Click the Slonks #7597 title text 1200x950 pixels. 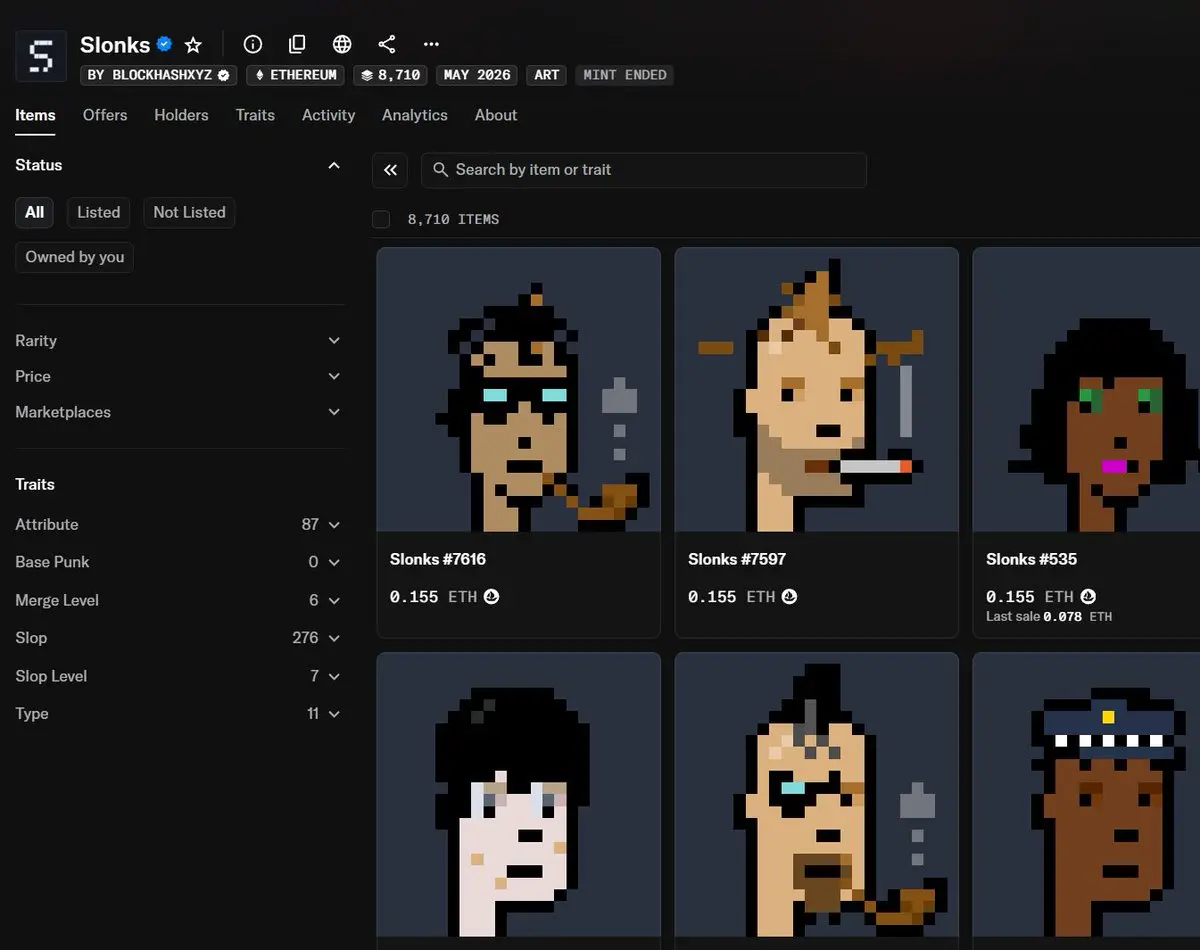tap(736, 559)
